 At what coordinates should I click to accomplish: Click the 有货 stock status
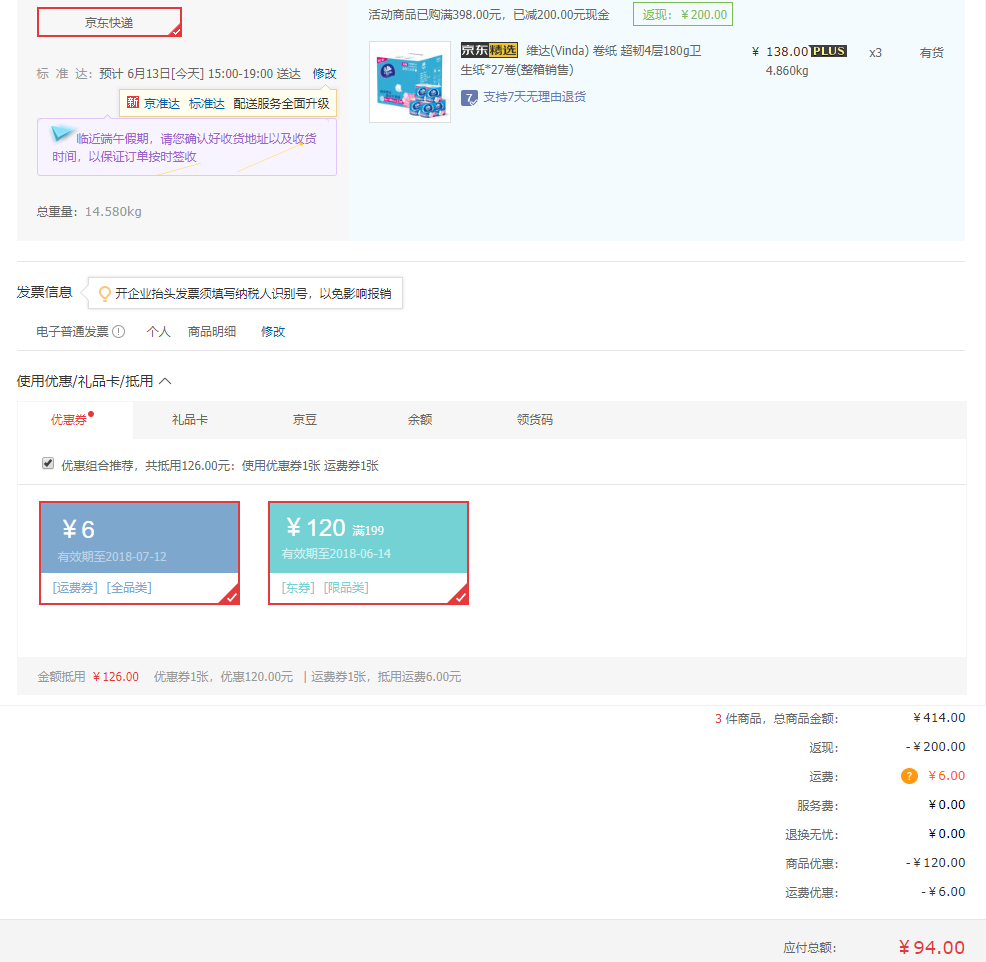coord(931,53)
